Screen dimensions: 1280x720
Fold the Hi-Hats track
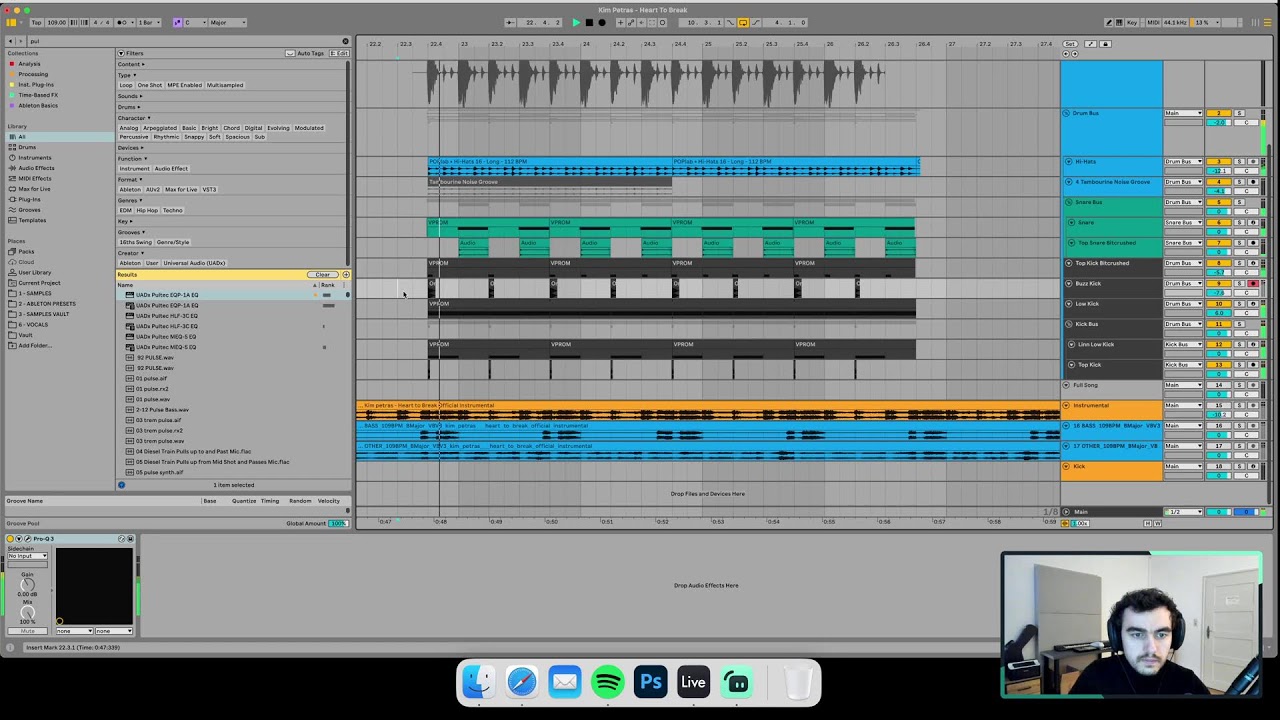click(x=1068, y=161)
